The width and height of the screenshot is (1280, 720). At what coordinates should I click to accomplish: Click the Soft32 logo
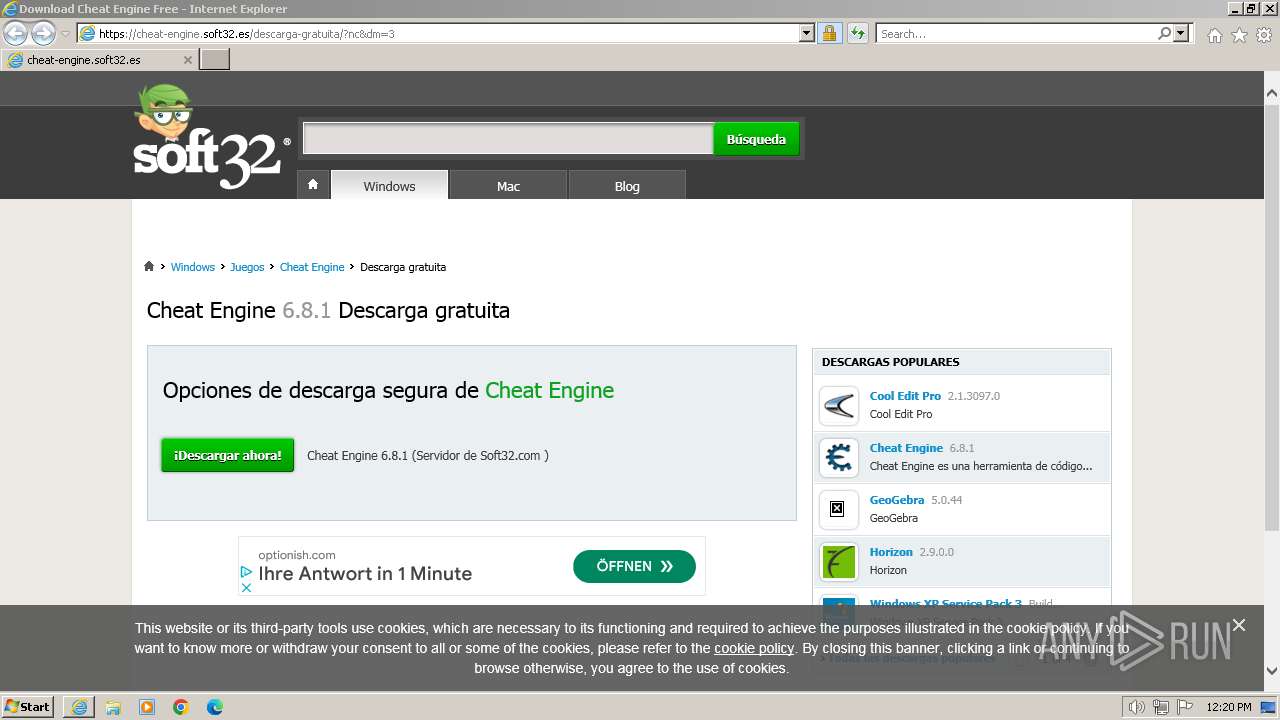pyautogui.click(x=210, y=137)
